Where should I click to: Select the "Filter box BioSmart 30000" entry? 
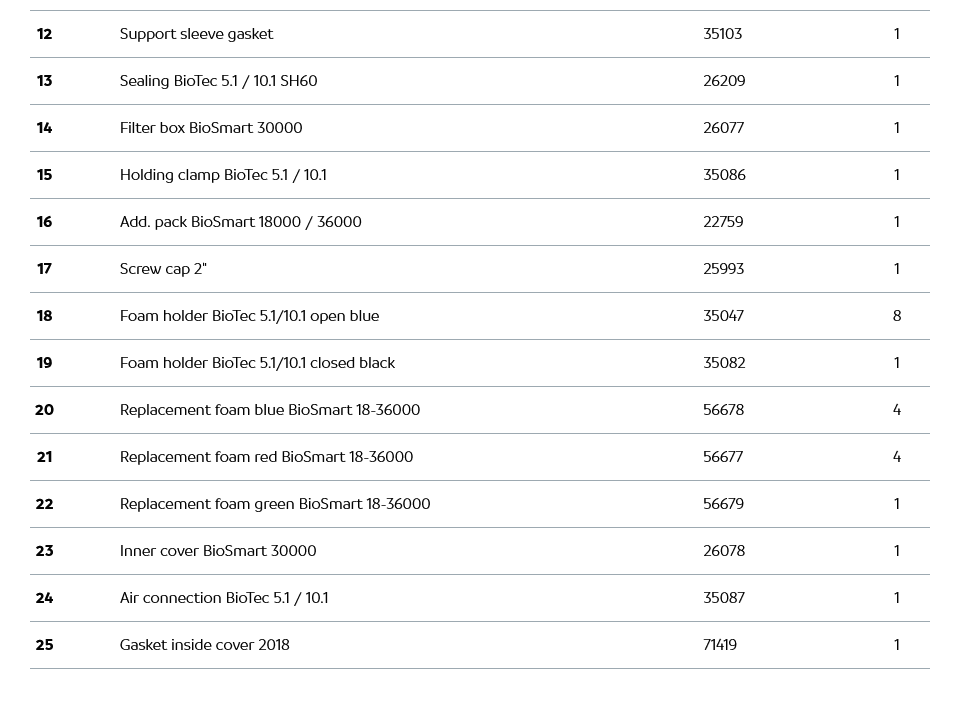211,128
